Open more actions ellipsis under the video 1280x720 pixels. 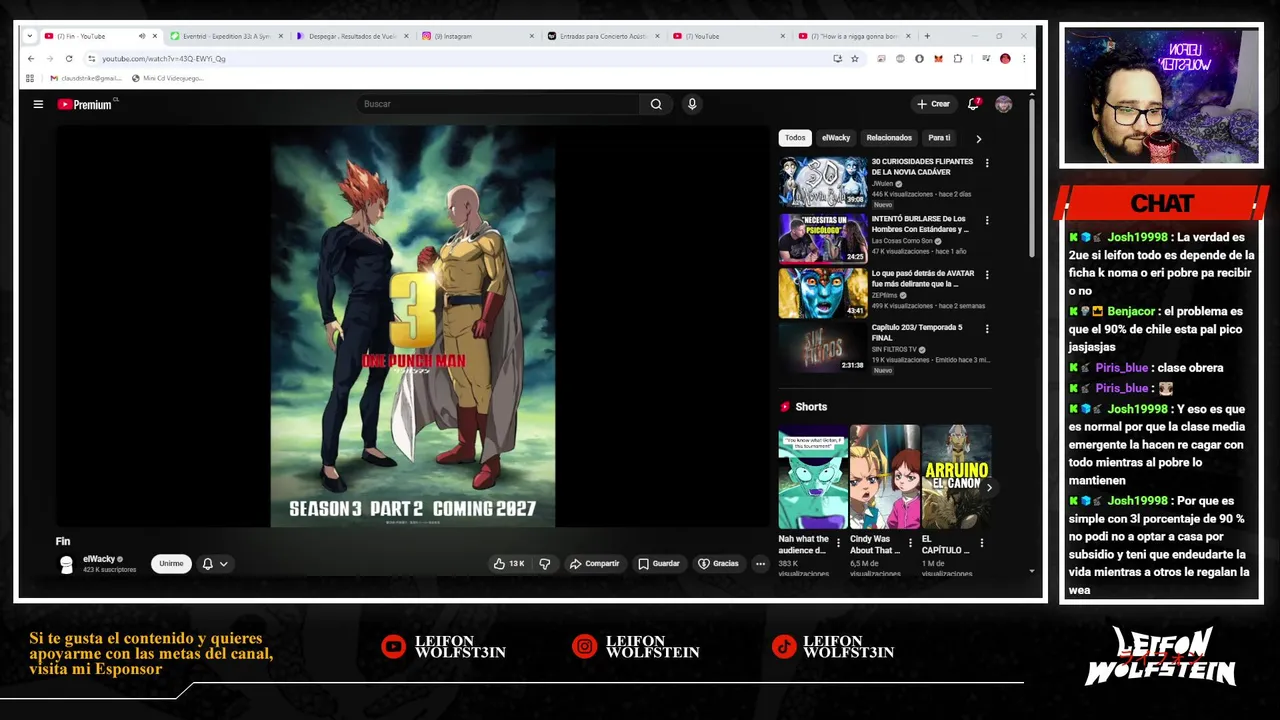point(760,564)
